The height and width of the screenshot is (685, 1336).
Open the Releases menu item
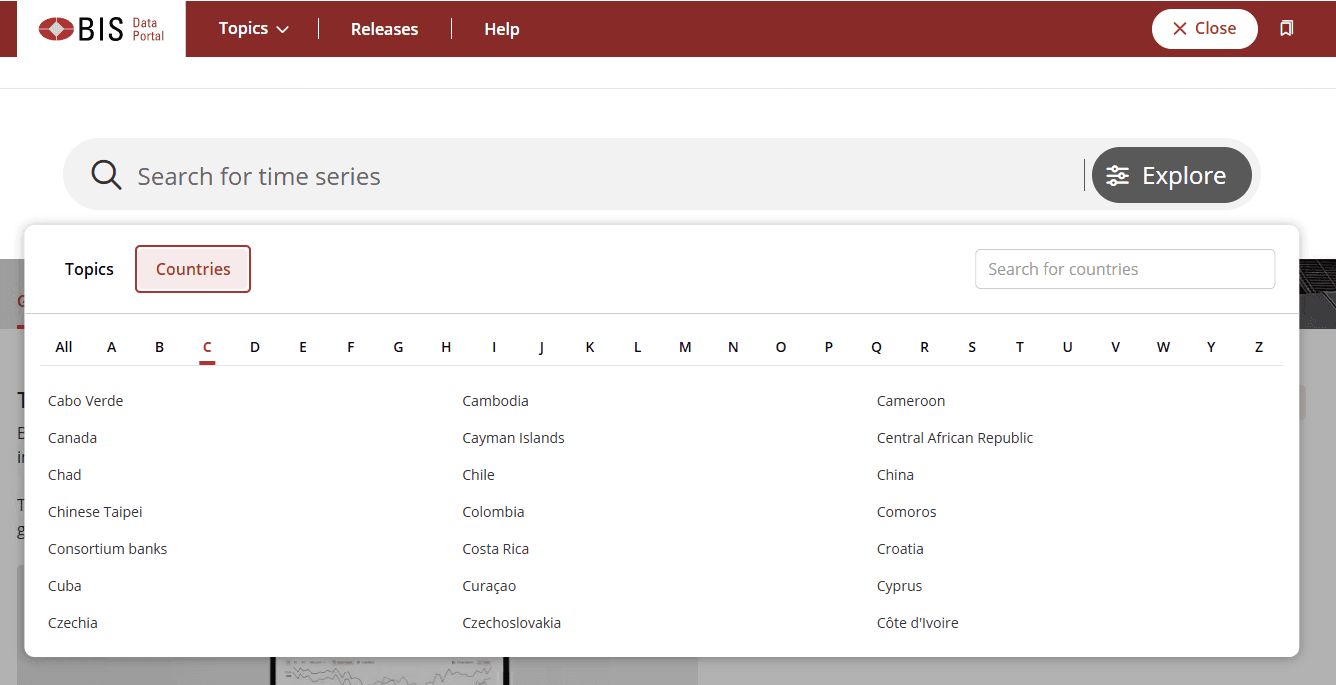point(385,29)
